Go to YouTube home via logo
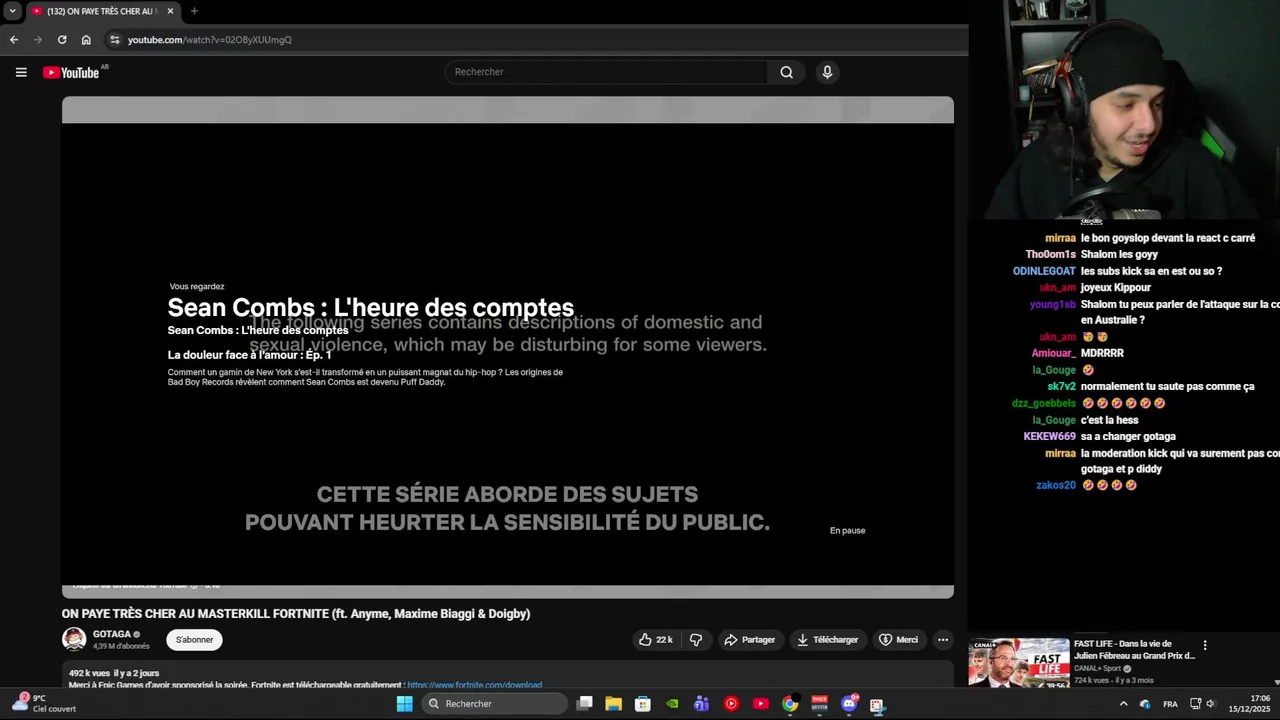Image resolution: width=1280 pixels, height=720 pixels. [71, 72]
